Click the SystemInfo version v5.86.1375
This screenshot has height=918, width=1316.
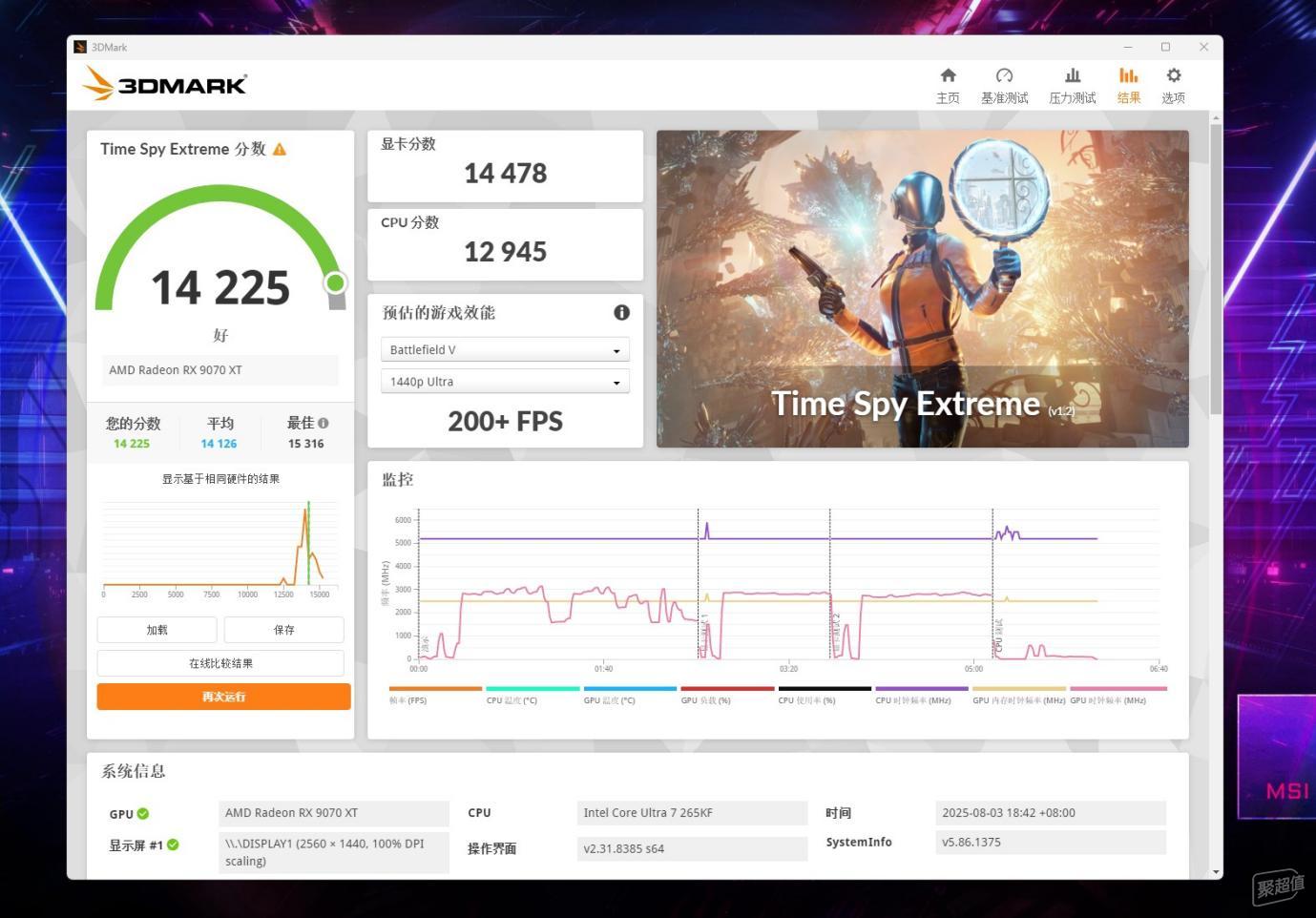pos(1051,843)
